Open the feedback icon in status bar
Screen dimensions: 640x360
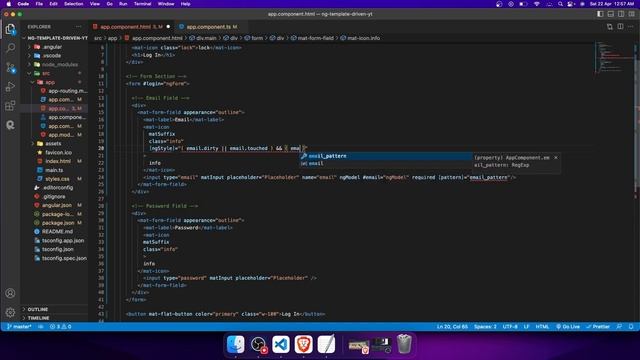click(x=620, y=327)
